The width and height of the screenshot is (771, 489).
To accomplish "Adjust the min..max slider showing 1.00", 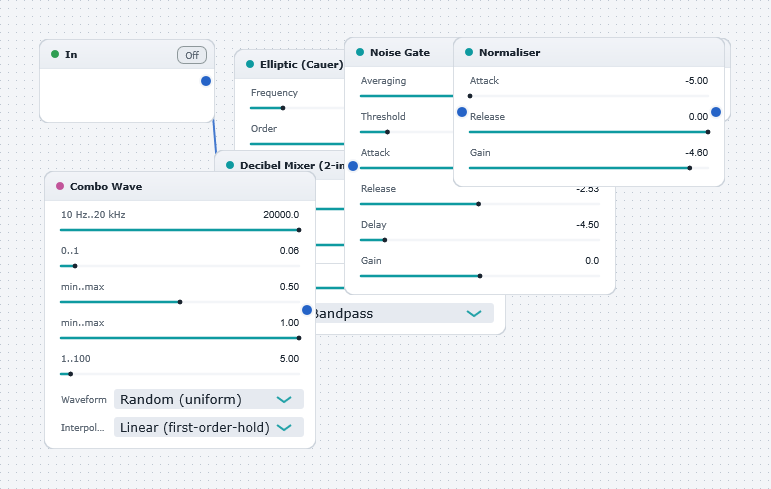I will coord(180,338).
